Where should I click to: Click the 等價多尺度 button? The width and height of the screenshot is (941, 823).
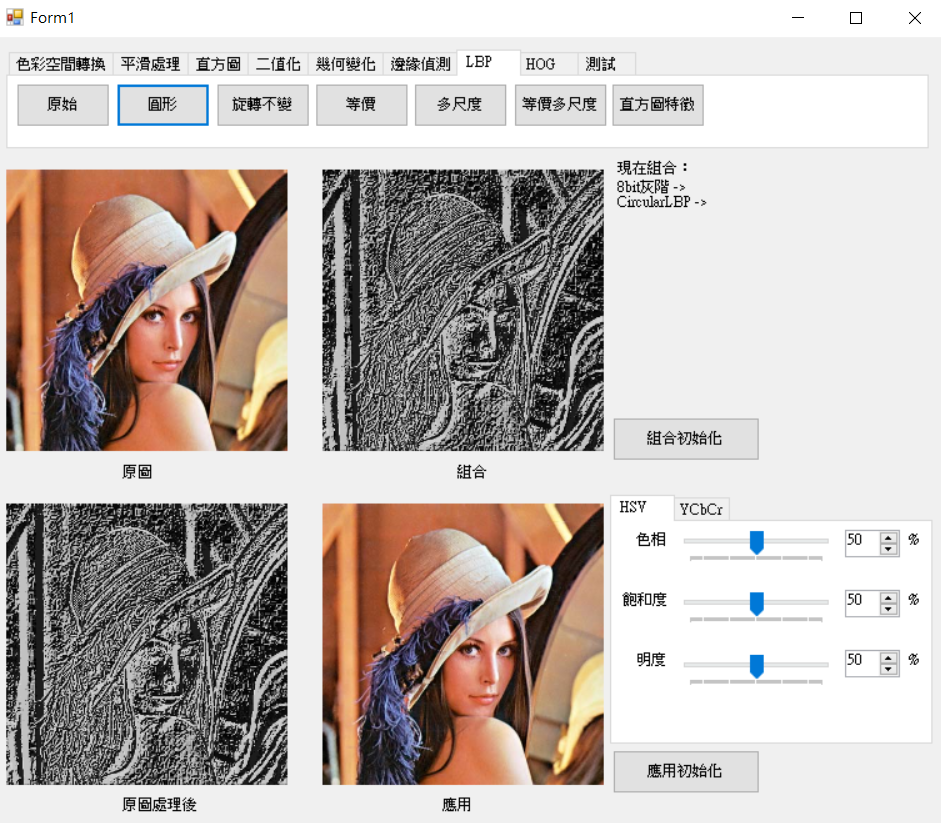(x=560, y=104)
